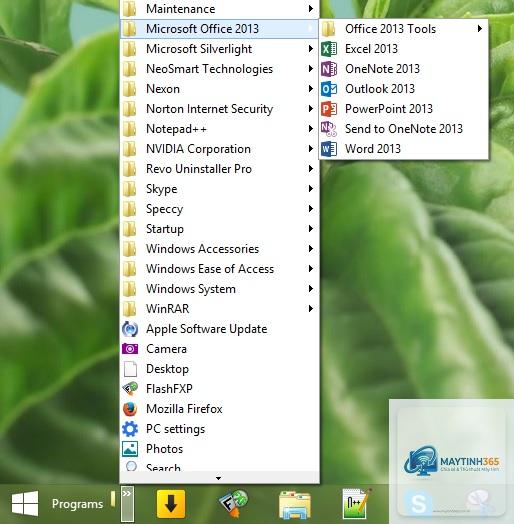Expand the Windows System submenu arrow
This screenshot has width=514, height=524.
pos(311,289)
